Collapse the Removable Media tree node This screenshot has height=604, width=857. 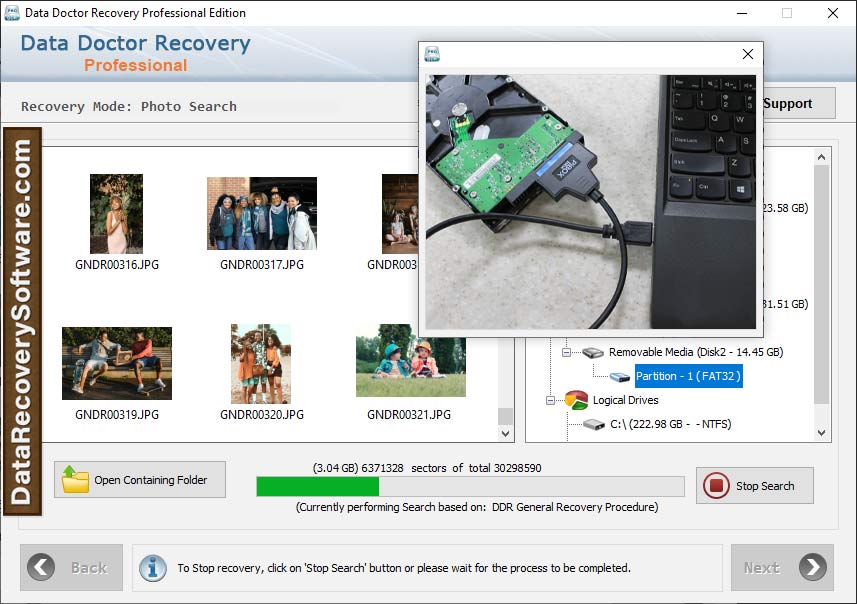click(566, 353)
